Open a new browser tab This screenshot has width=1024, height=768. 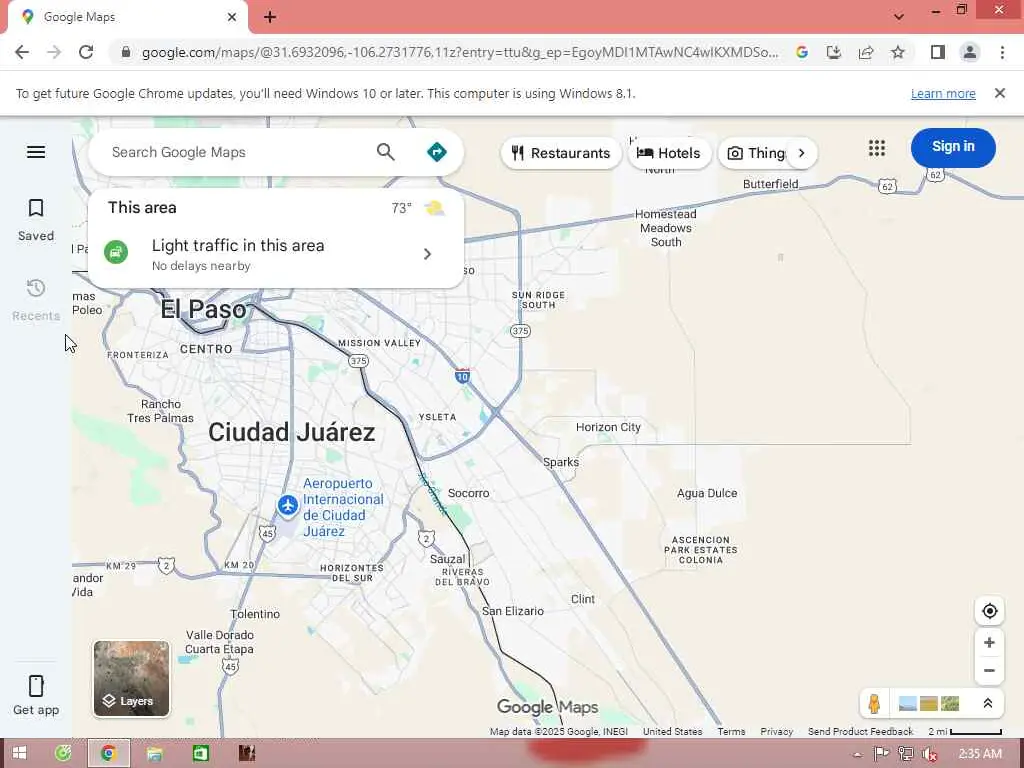coord(270,17)
